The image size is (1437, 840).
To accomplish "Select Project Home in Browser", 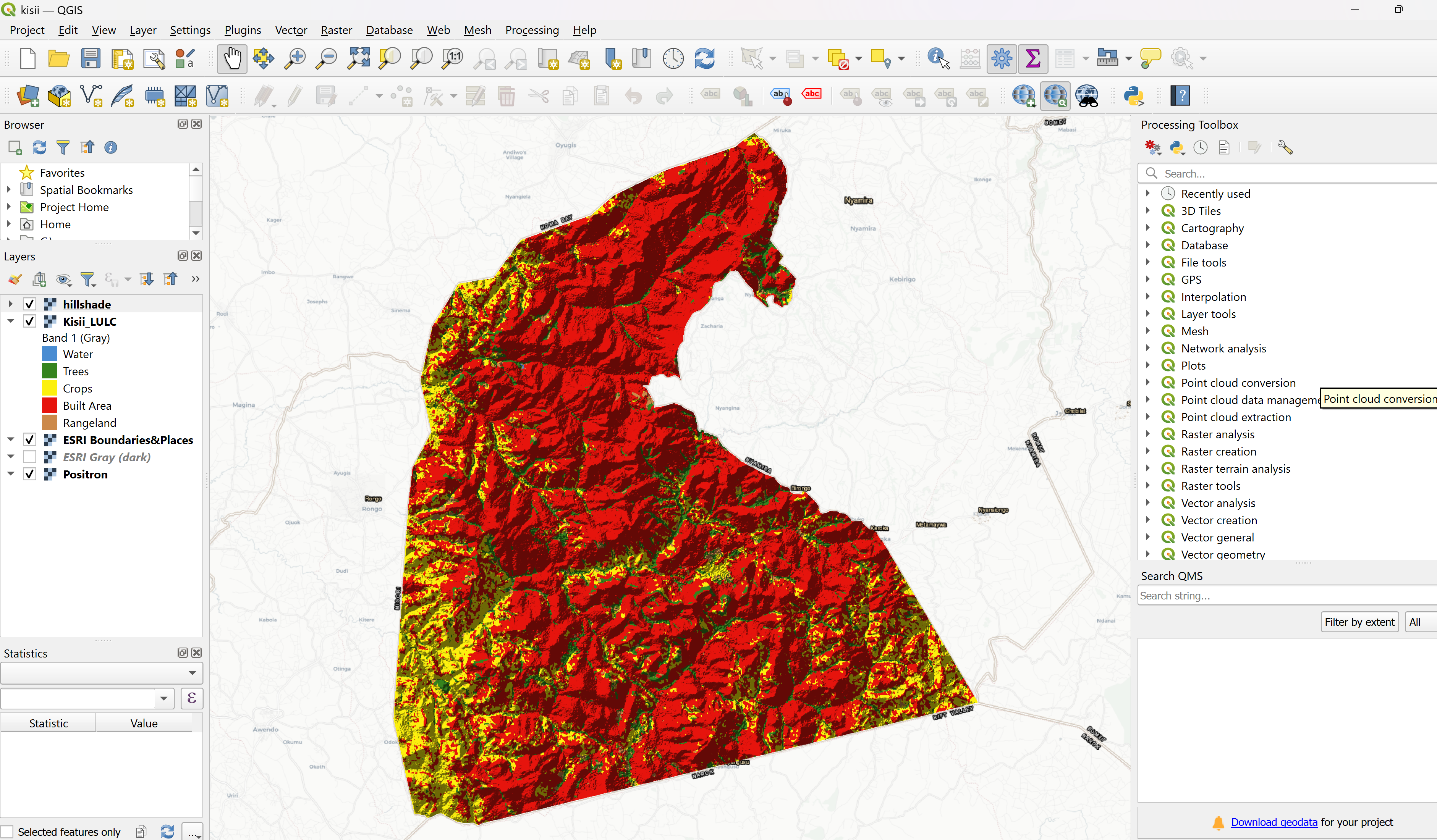I will pyautogui.click(x=74, y=207).
